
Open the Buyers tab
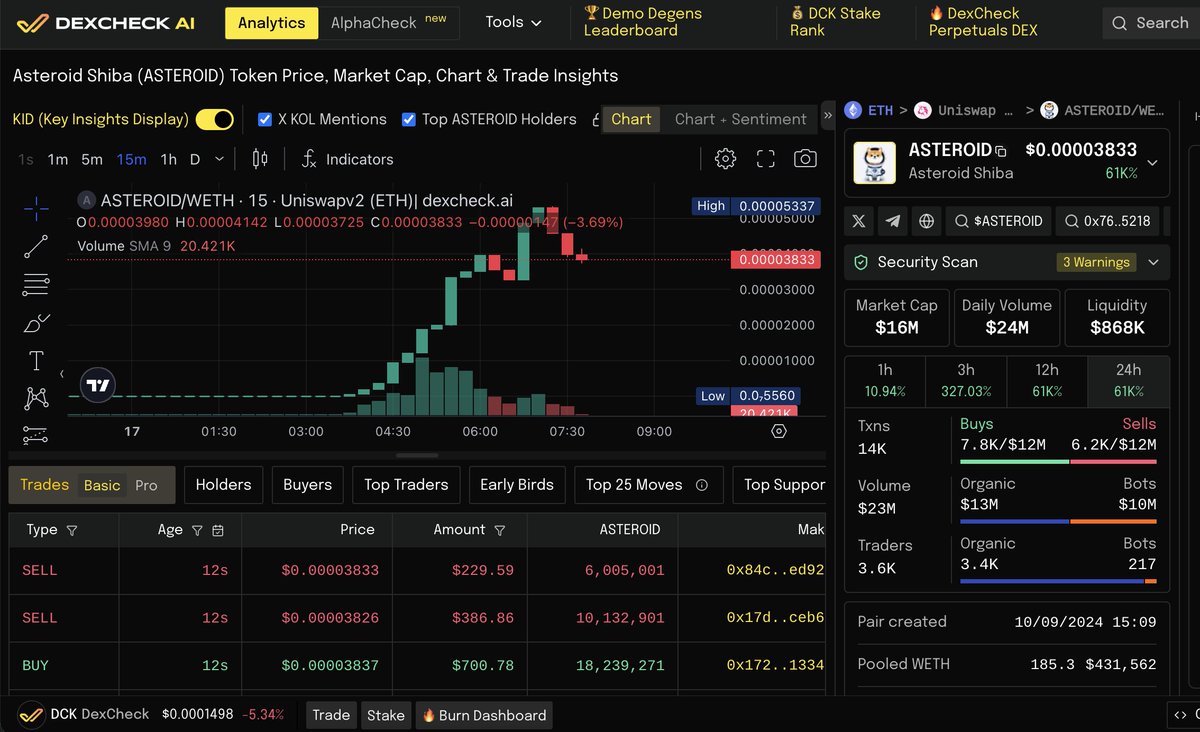pos(307,485)
